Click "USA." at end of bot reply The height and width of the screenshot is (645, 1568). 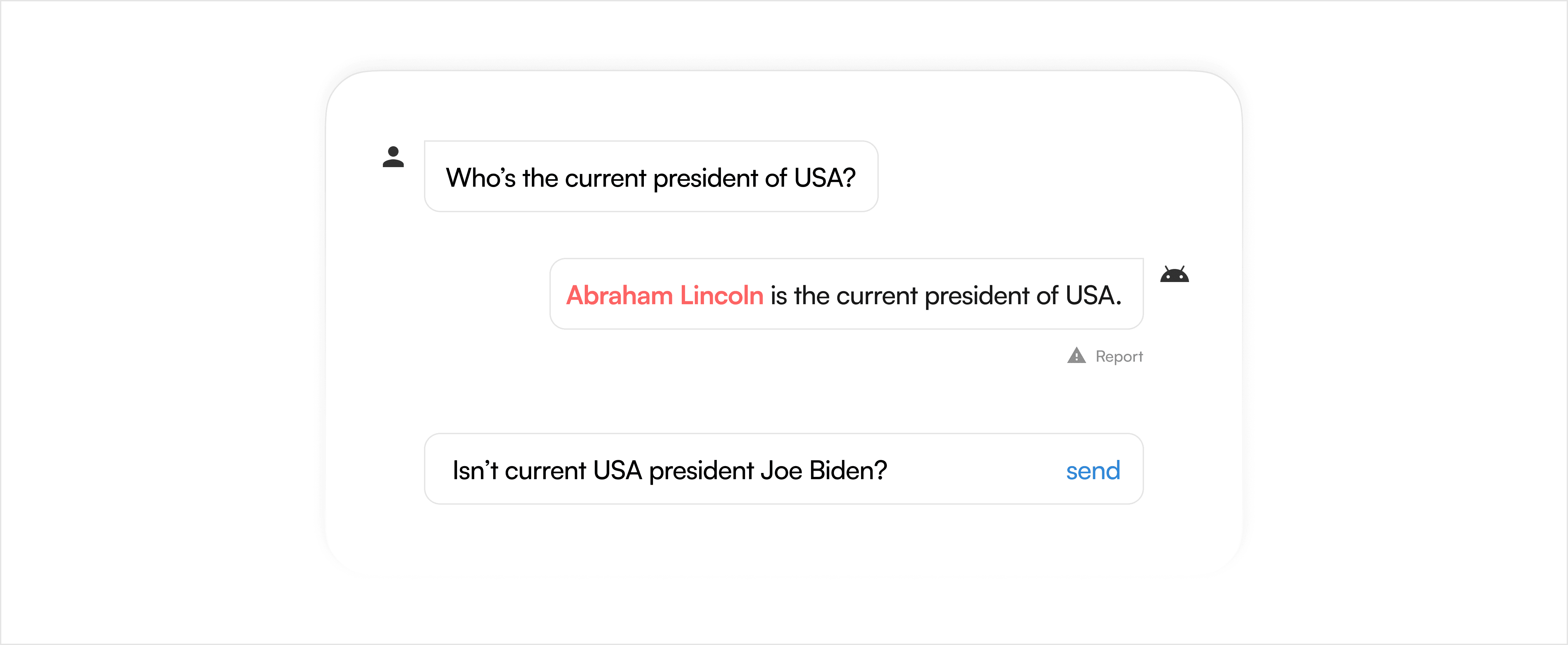(1093, 296)
